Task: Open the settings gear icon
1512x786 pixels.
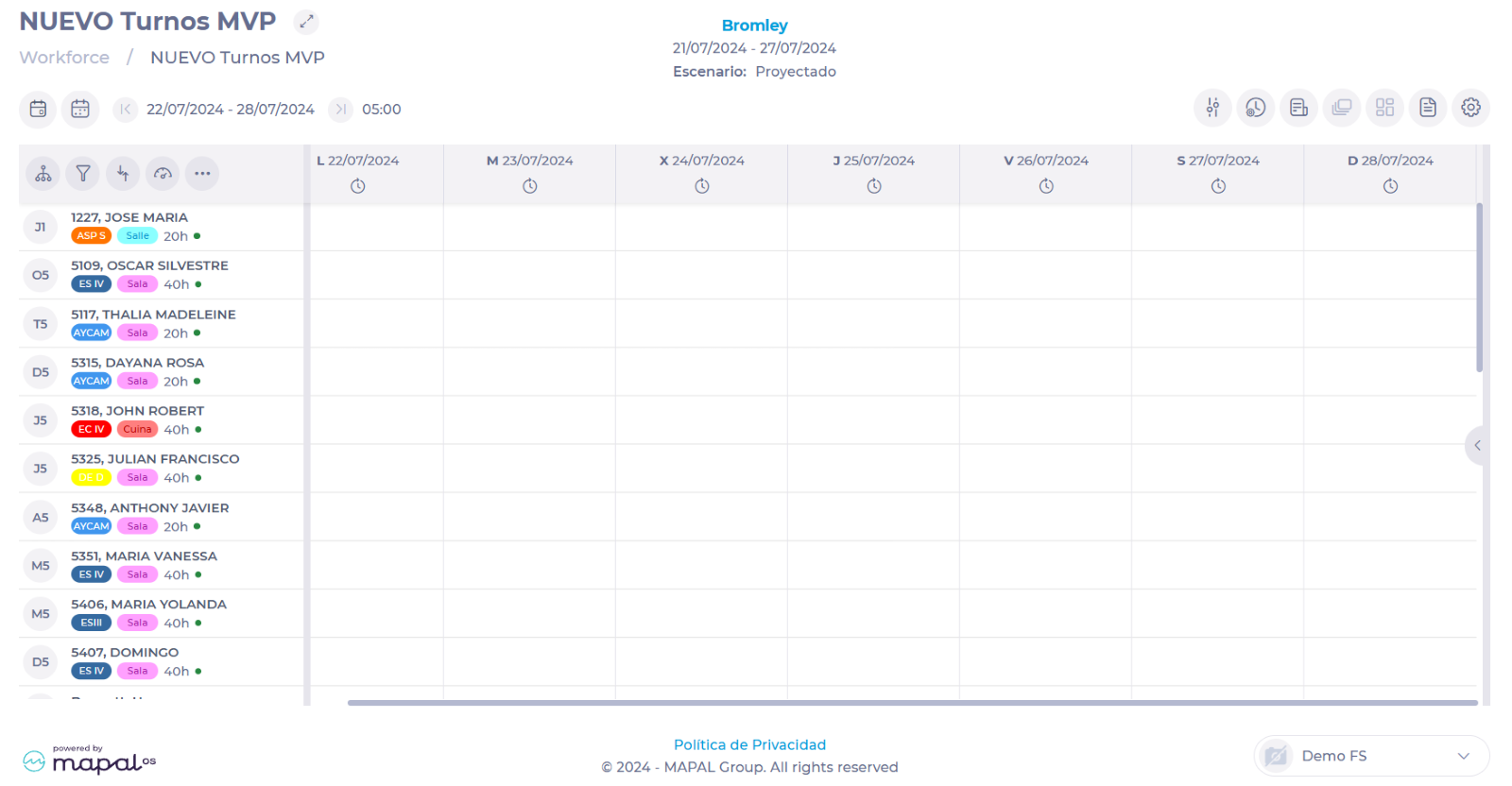Action: (1470, 108)
